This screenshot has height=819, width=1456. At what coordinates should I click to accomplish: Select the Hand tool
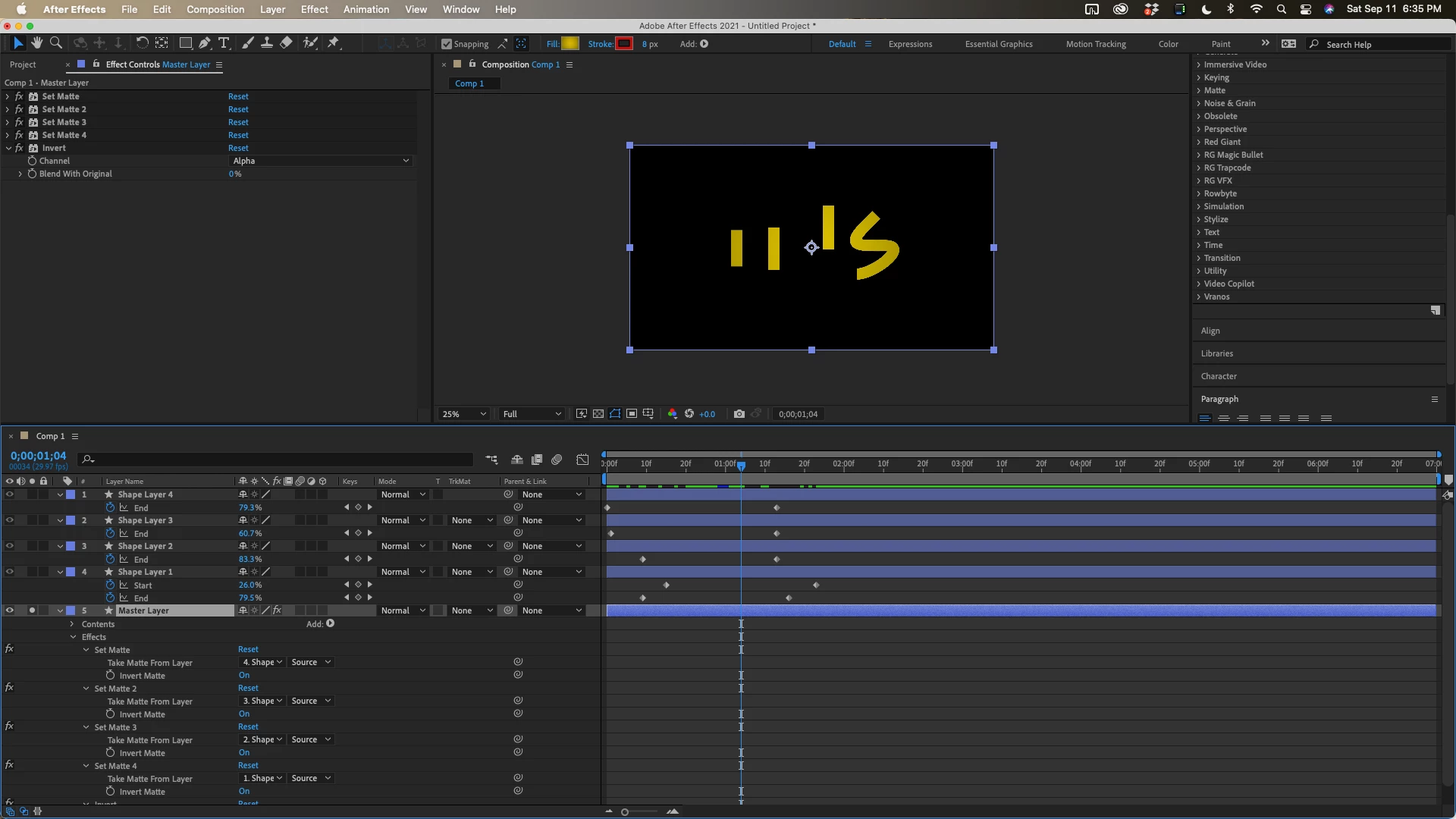click(36, 43)
